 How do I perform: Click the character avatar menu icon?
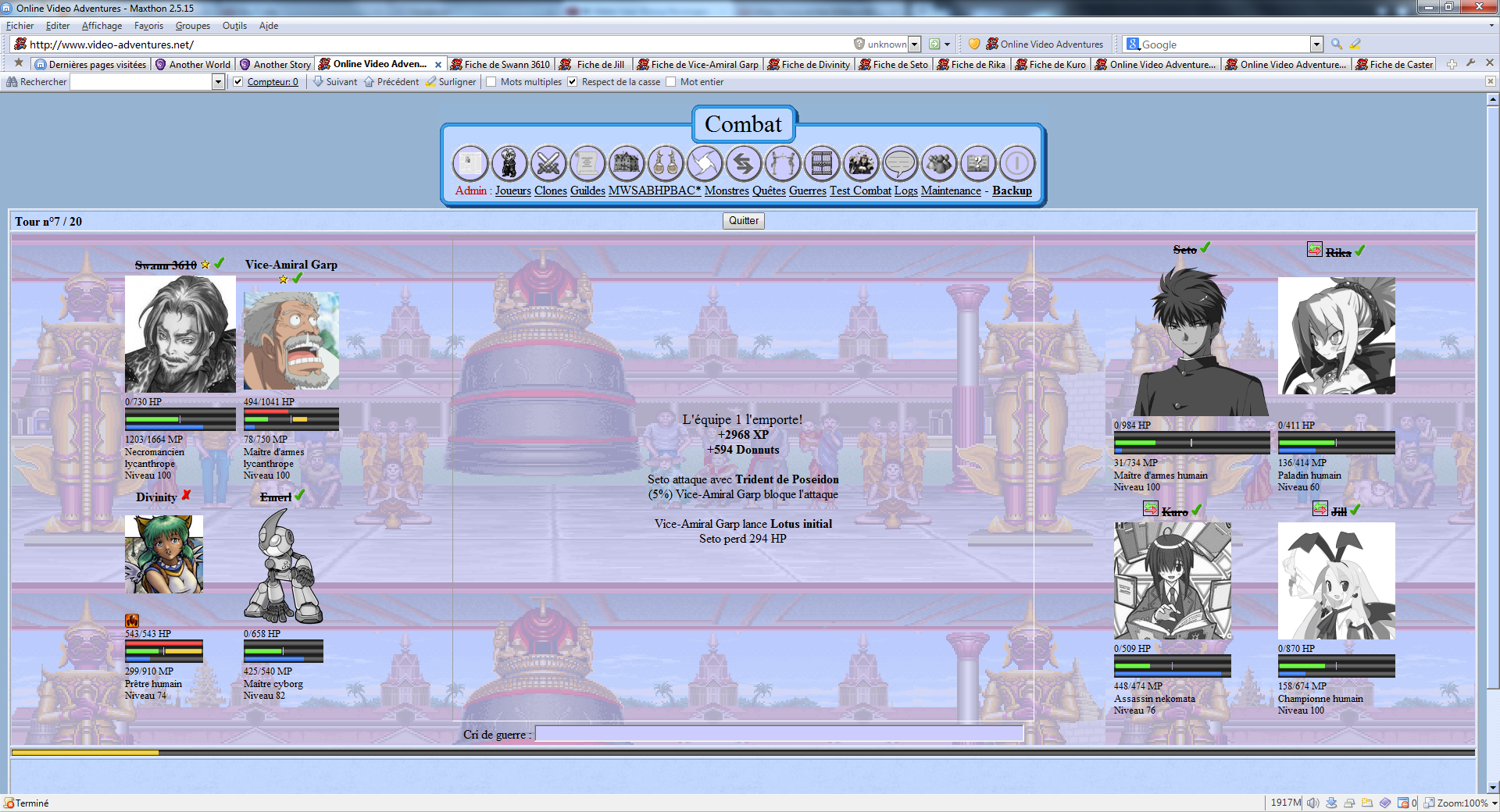point(509,164)
